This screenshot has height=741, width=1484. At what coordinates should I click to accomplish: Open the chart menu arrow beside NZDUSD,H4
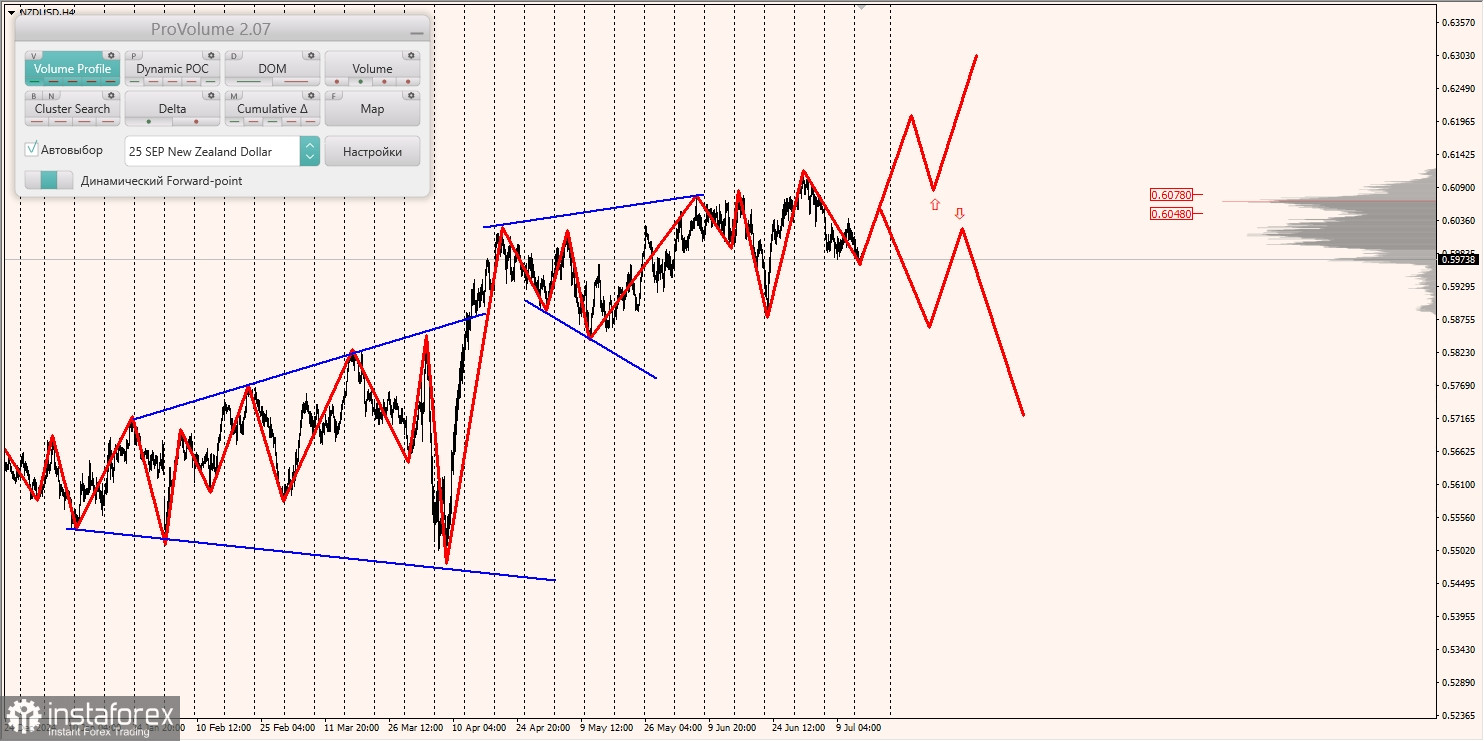click(x=10, y=12)
